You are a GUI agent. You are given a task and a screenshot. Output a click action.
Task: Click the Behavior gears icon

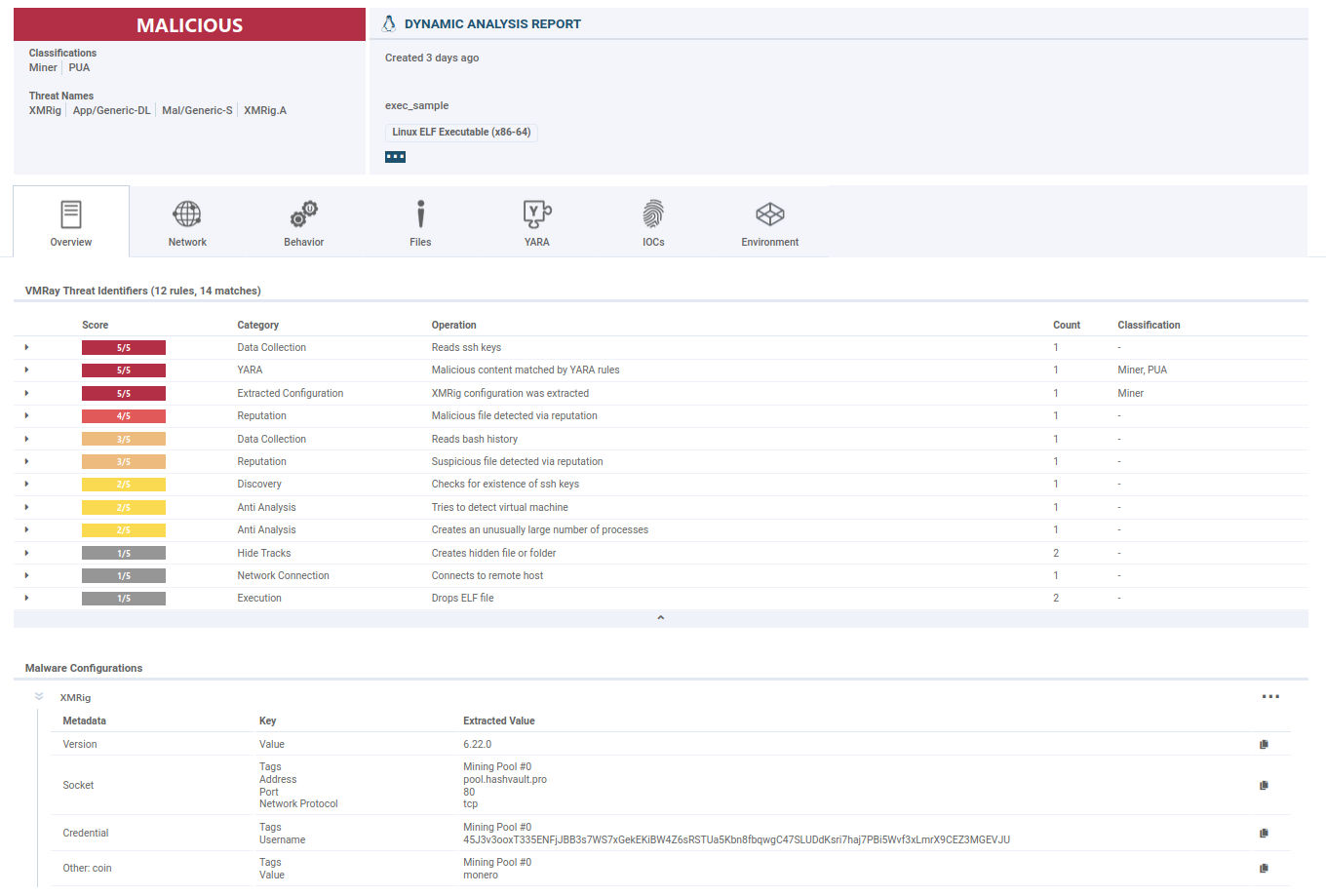(304, 214)
